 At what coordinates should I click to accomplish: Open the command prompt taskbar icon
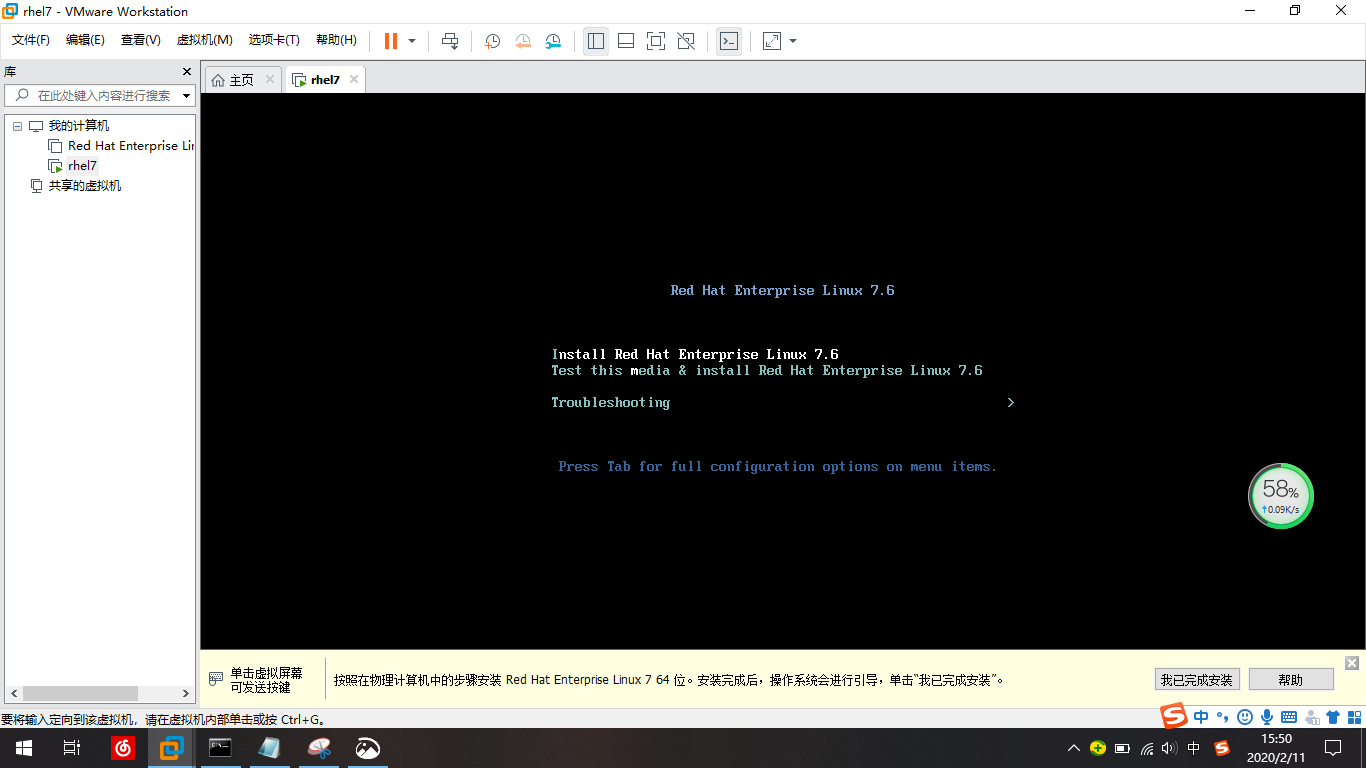coord(221,748)
